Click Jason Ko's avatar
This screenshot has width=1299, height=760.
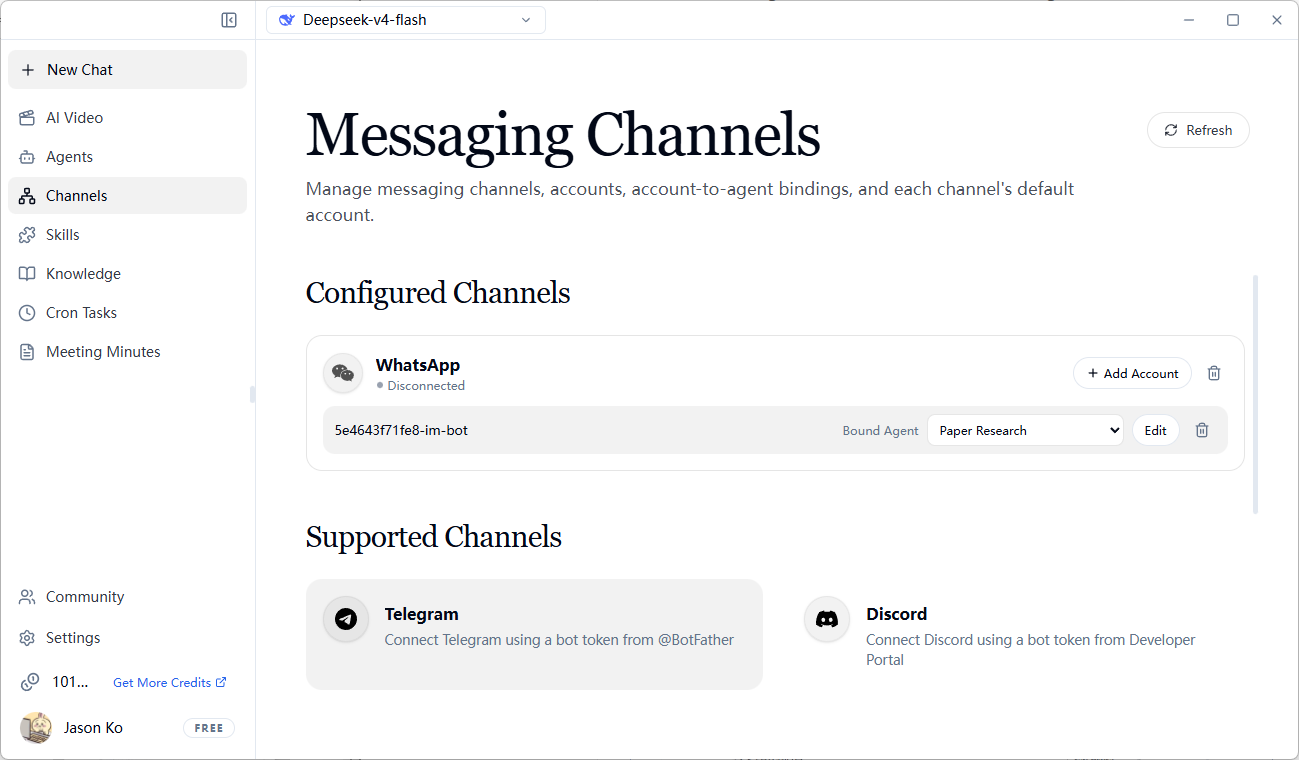click(x=36, y=728)
